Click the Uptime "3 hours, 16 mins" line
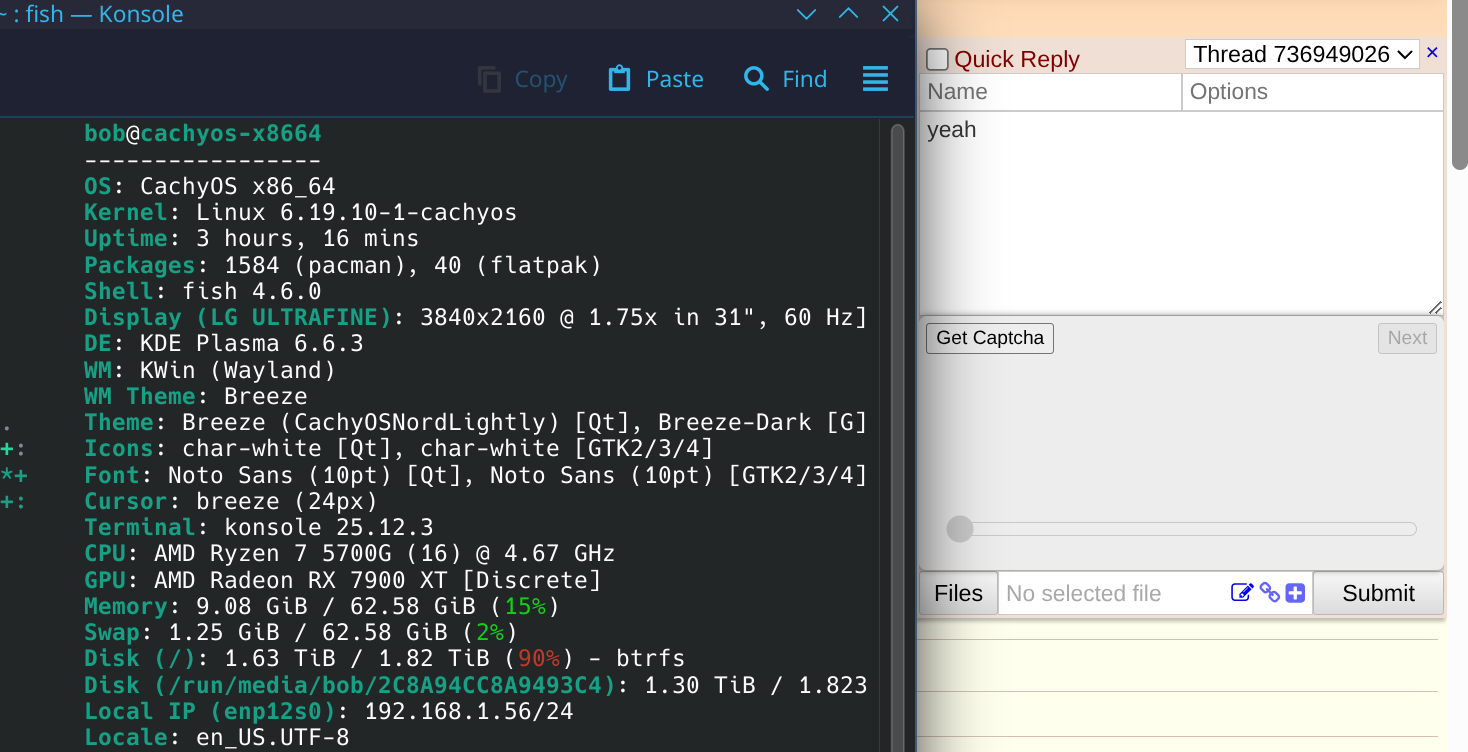The image size is (1468, 752). tap(252, 238)
